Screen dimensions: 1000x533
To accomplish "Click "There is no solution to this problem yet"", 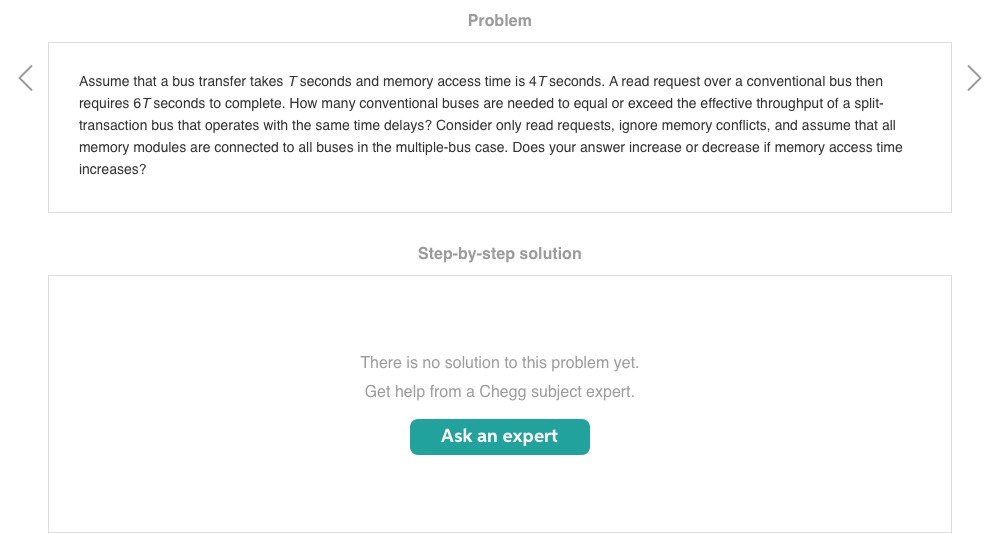I will pyautogui.click(x=499, y=362).
